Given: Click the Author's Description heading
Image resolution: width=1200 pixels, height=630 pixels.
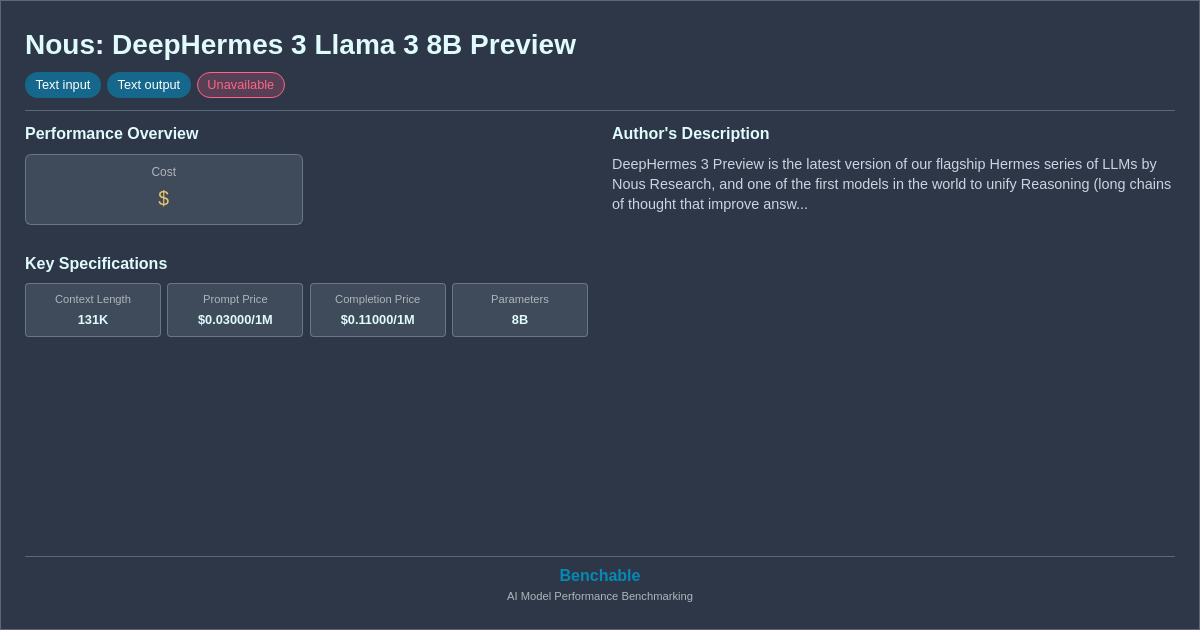Looking at the screenshot, I should 690,133.
